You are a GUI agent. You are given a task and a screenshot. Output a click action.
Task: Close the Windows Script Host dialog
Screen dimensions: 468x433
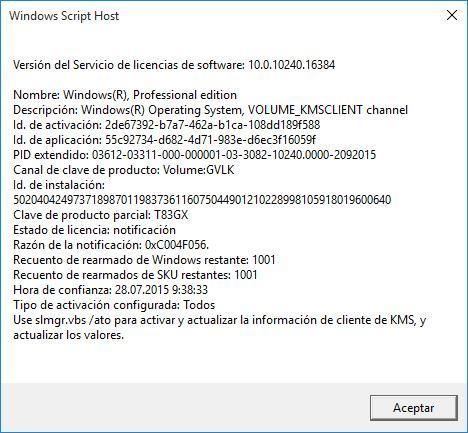(452, 15)
